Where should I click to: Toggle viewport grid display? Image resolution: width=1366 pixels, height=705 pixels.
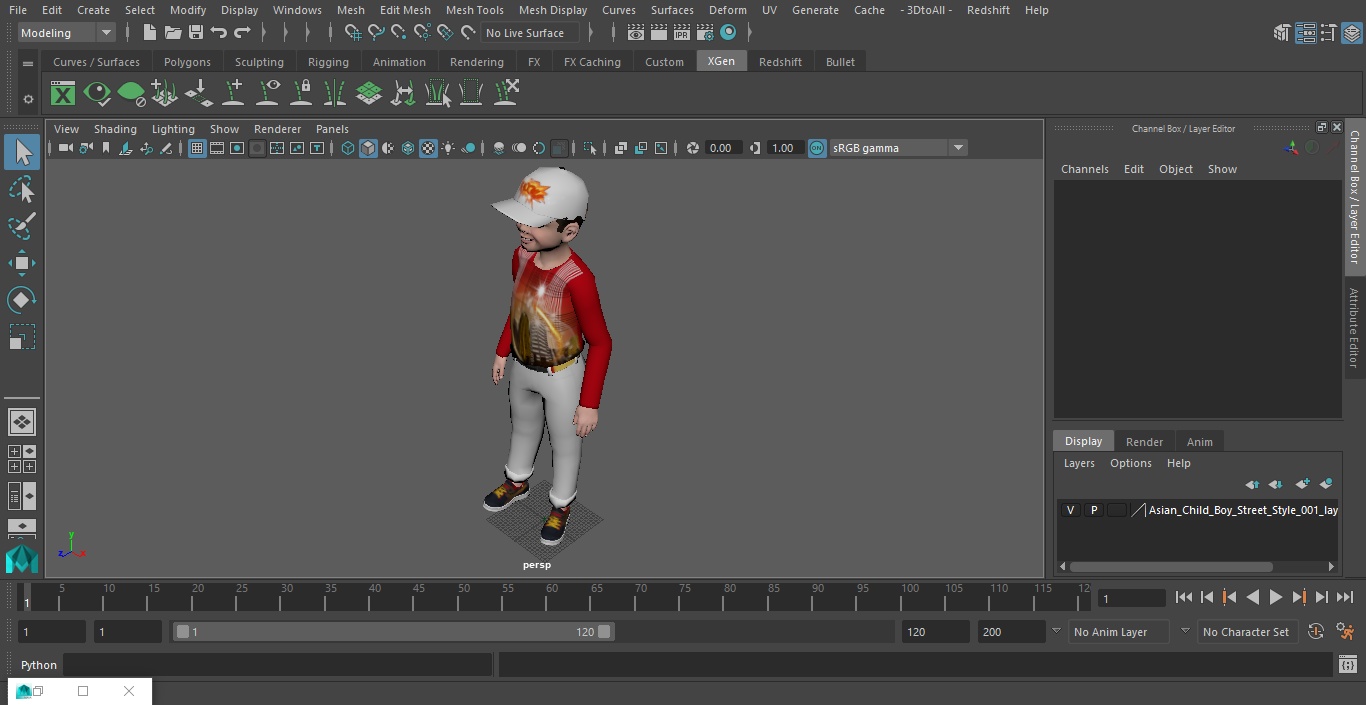[197, 148]
